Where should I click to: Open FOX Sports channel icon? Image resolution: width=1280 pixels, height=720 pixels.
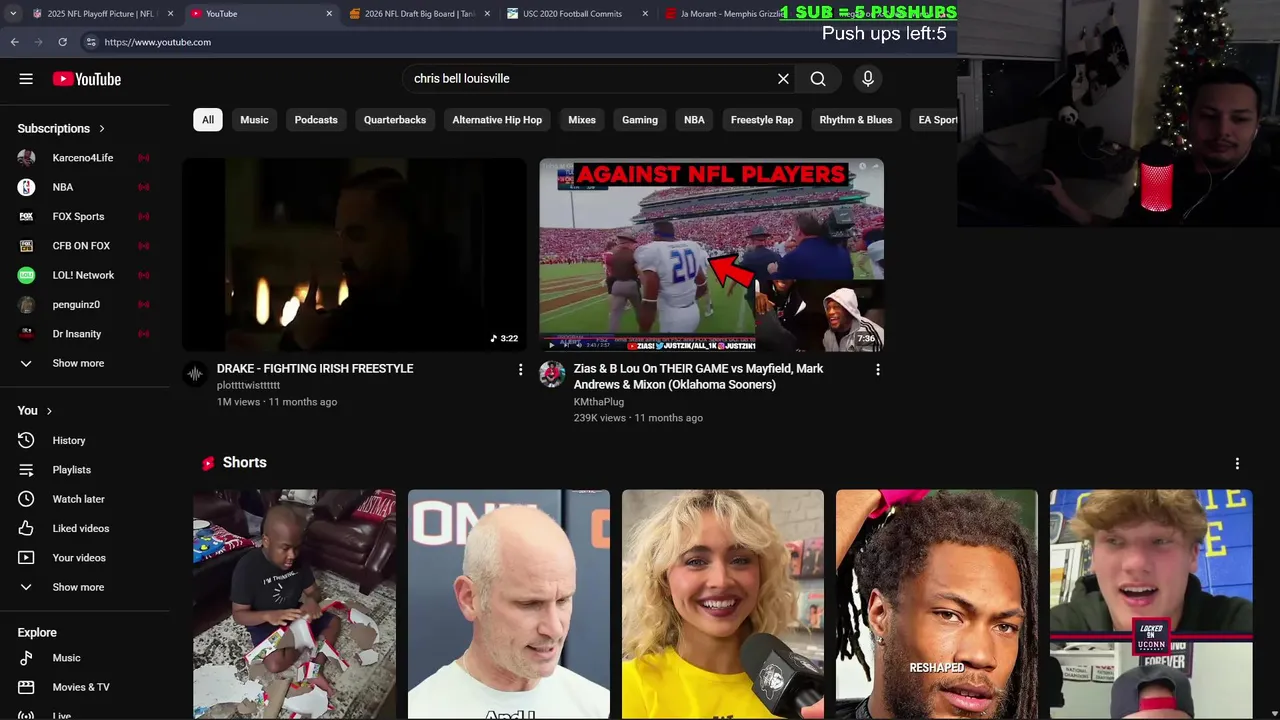[x=26, y=216]
